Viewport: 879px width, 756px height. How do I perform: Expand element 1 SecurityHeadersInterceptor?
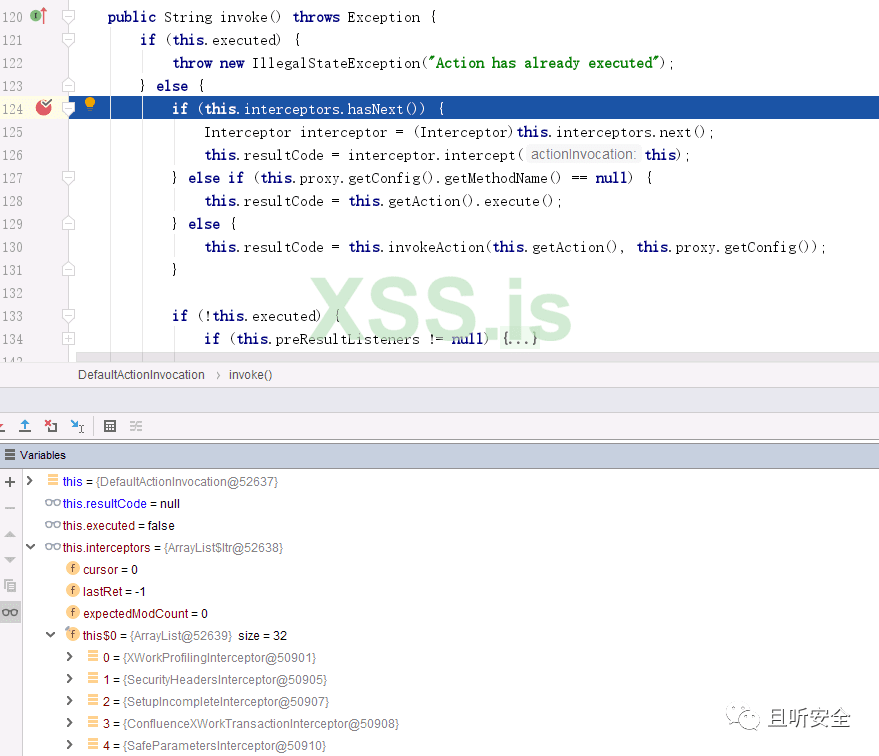pyautogui.click(x=70, y=678)
